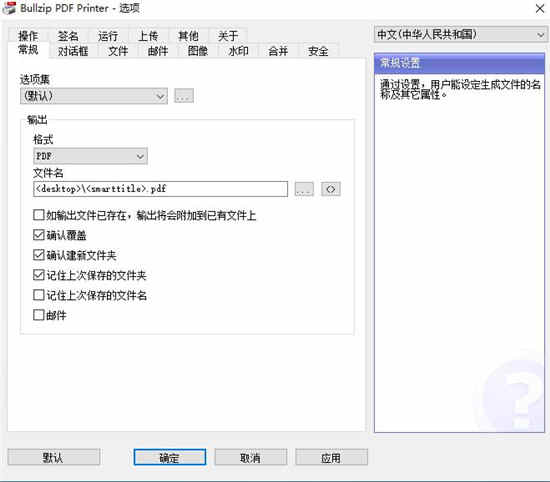The height and width of the screenshot is (482, 550).
Task: Click the 应用 button
Action: click(331, 457)
